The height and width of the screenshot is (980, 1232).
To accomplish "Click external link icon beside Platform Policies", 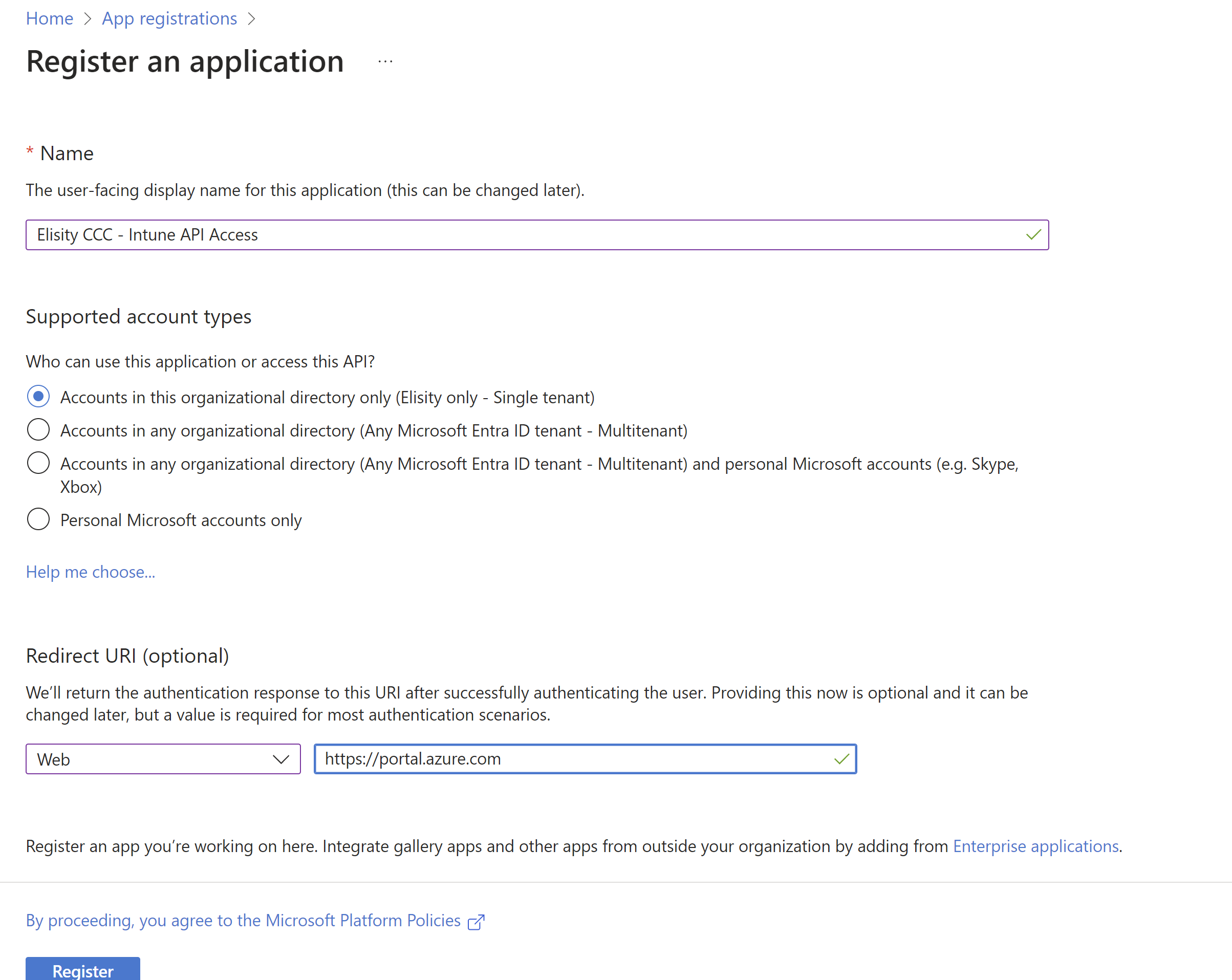I will click(476, 922).
